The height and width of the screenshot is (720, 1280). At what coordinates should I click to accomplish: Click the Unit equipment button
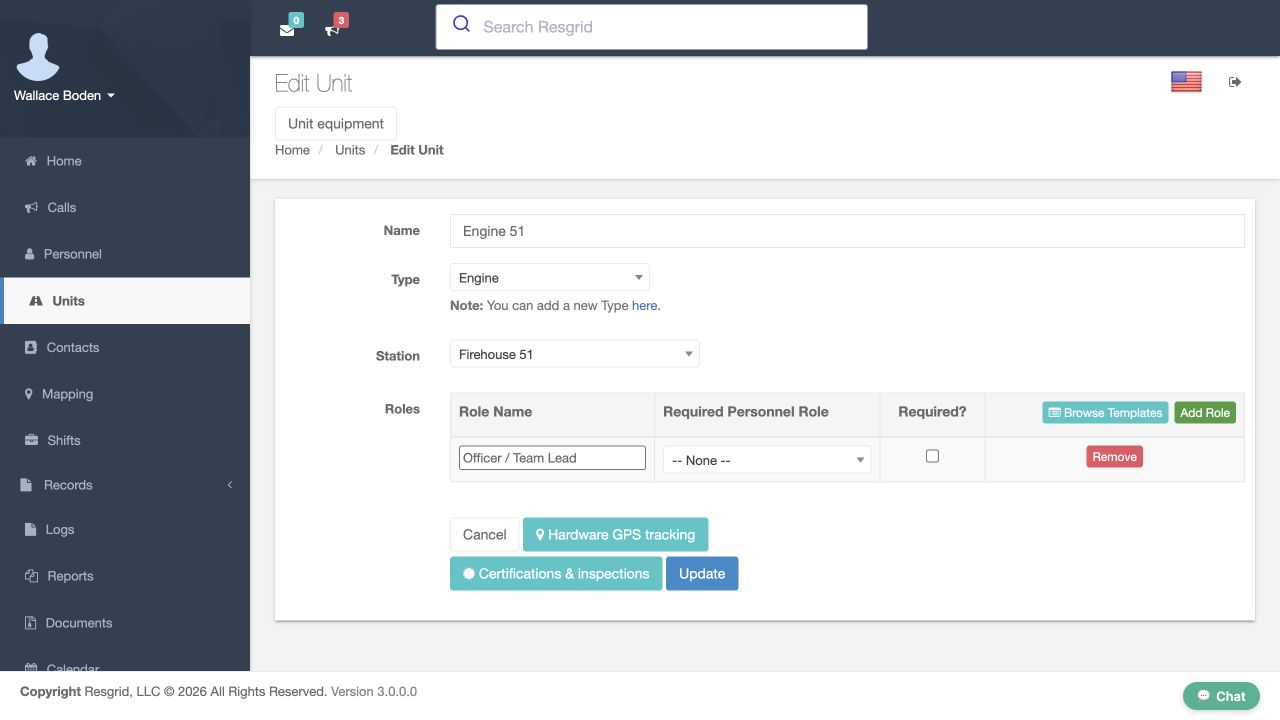tap(336, 124)
